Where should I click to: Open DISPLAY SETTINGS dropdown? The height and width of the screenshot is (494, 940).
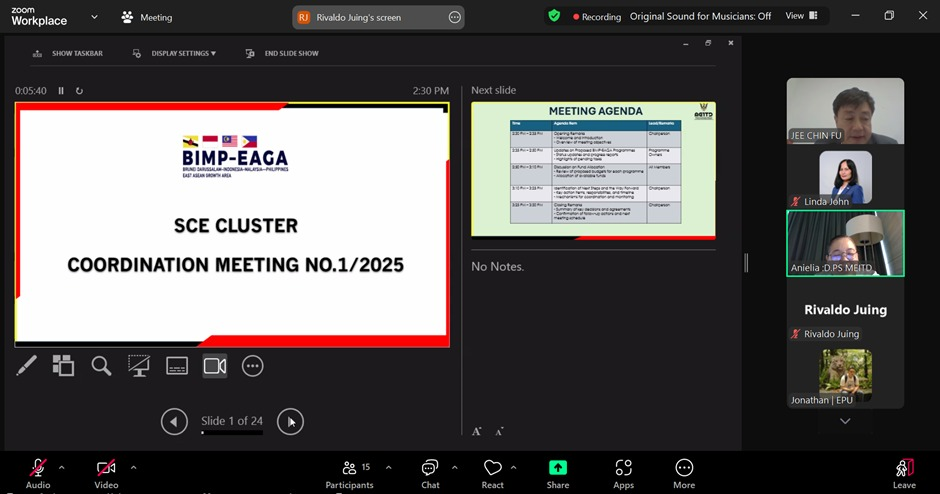174,53
